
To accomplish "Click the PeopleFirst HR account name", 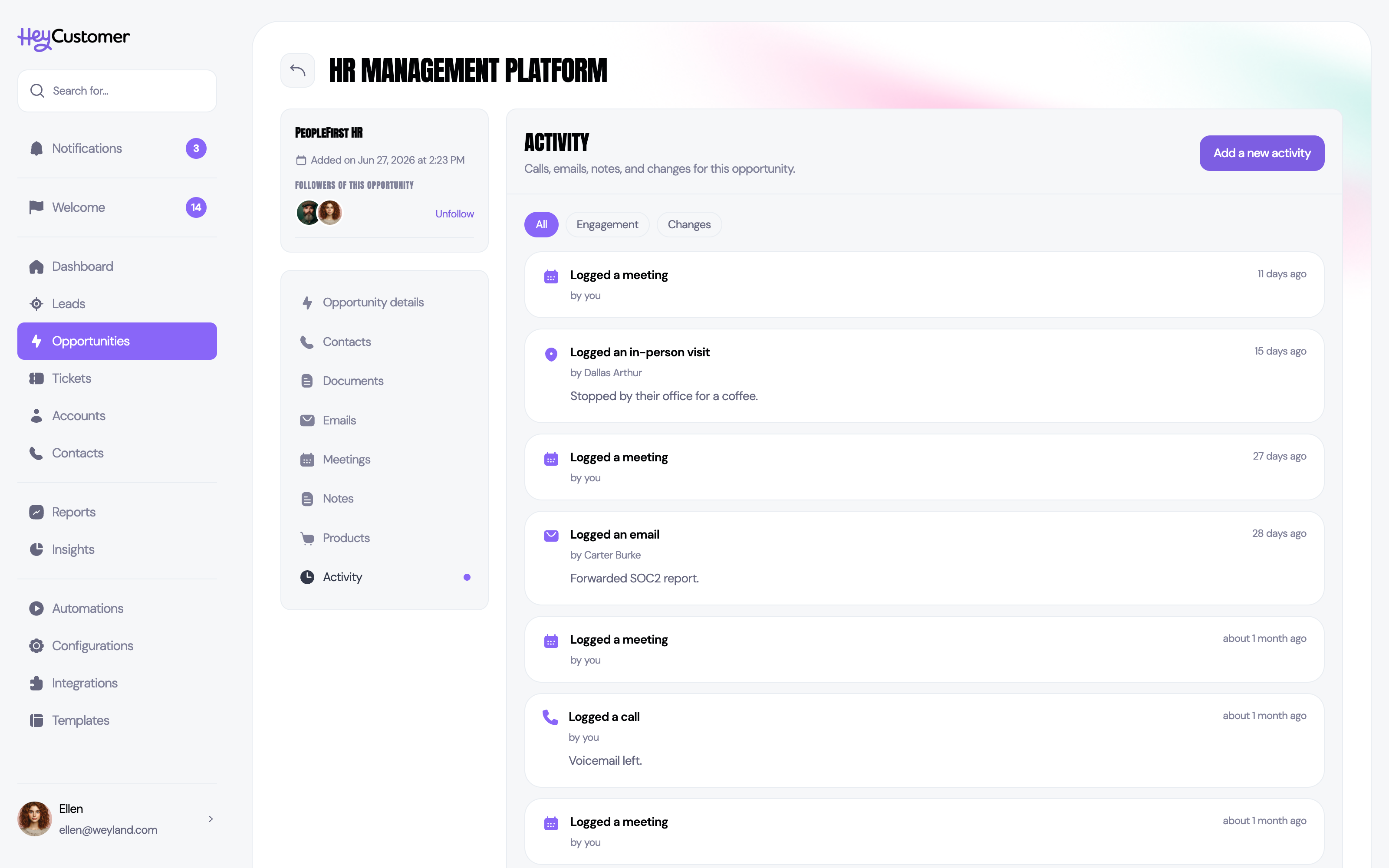I will [x=329, y=133].
